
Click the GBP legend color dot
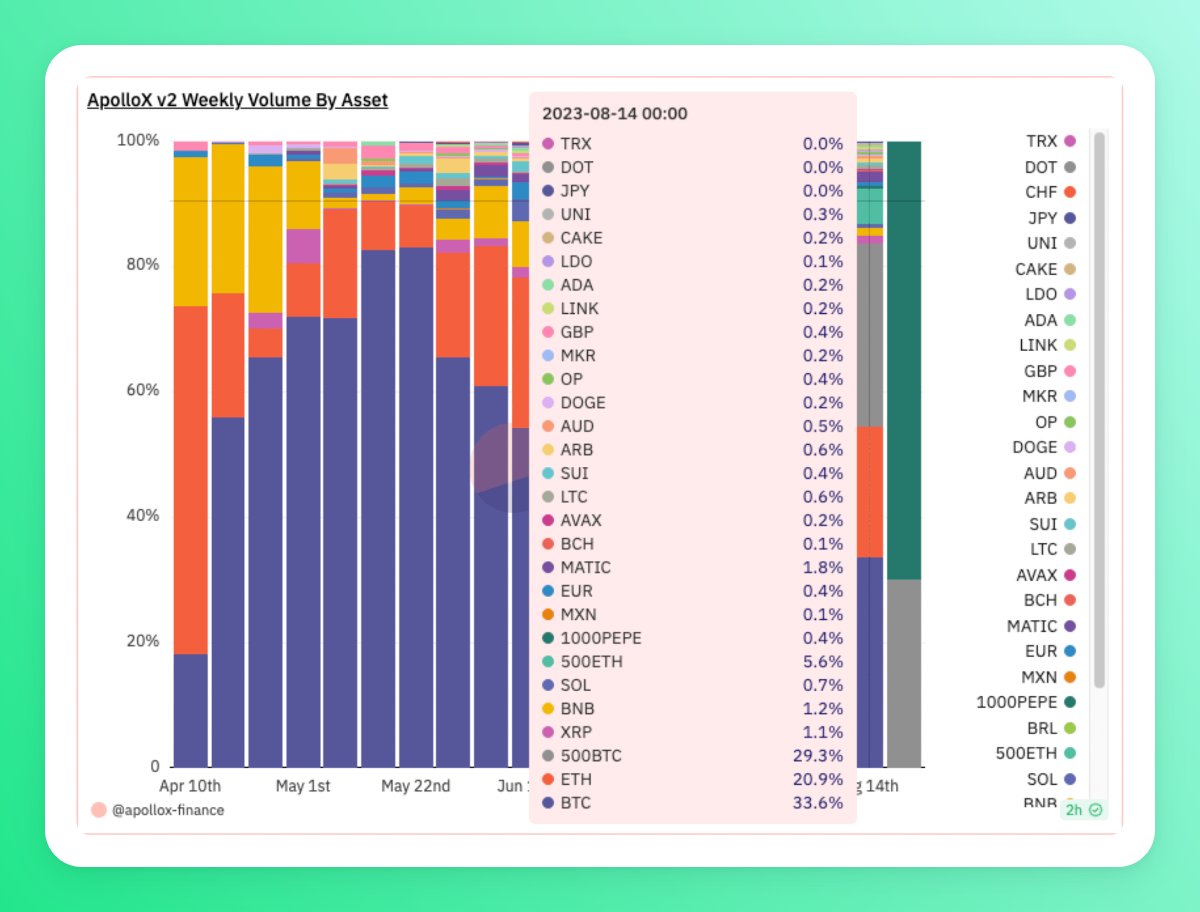(x=1070, y=371)
